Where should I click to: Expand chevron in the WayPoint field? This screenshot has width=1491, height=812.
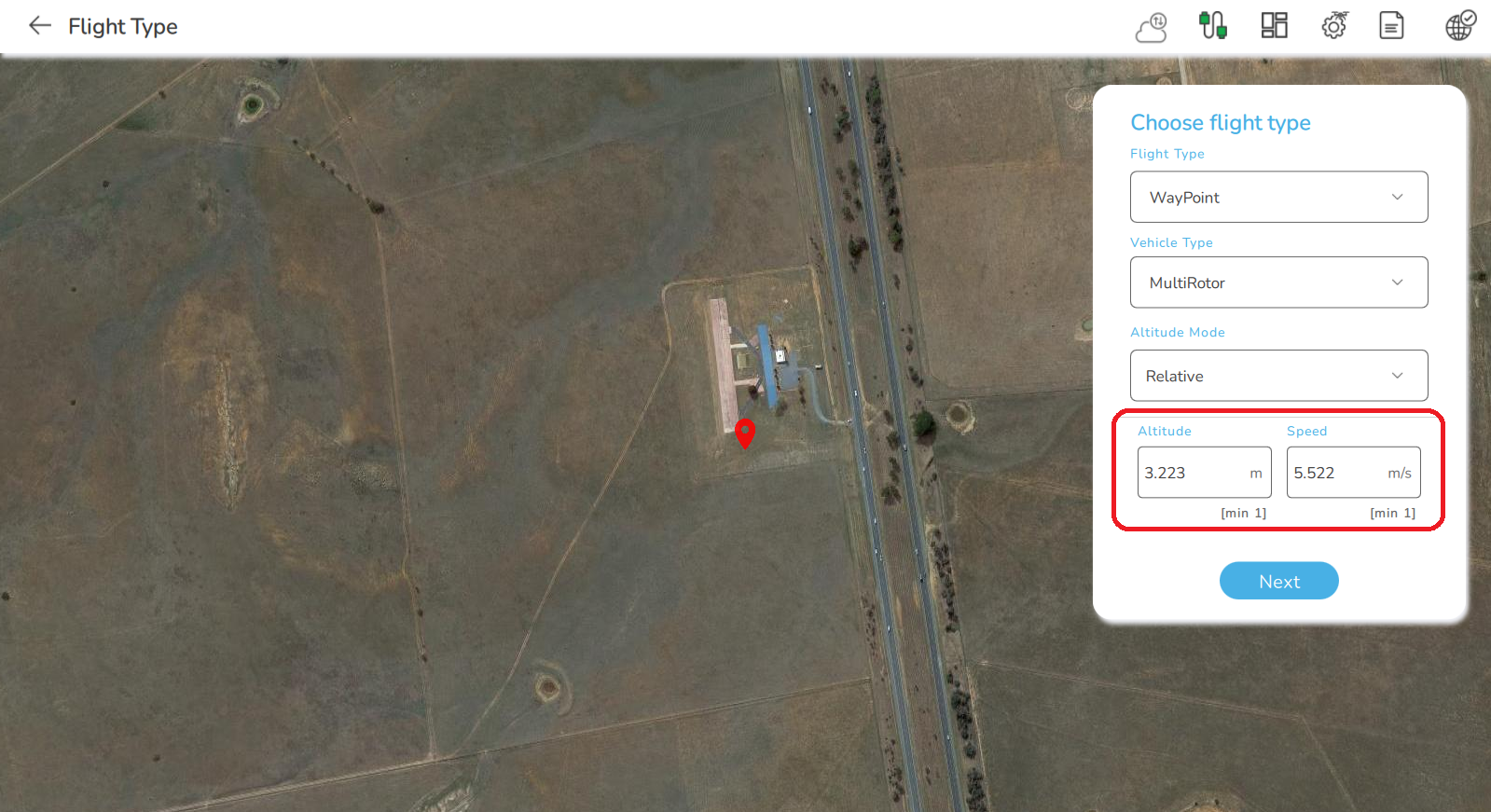pos(1397,197)
